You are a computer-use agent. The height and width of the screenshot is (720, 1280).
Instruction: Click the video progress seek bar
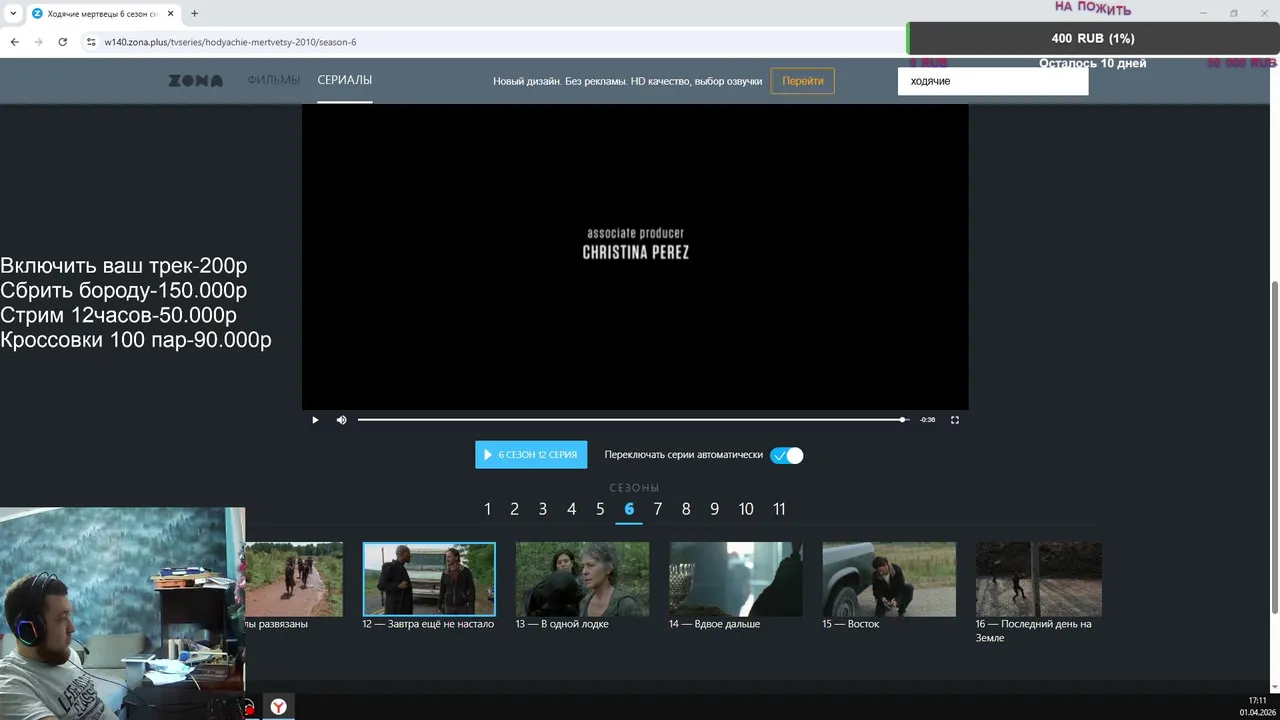click(x=632, y=420)
